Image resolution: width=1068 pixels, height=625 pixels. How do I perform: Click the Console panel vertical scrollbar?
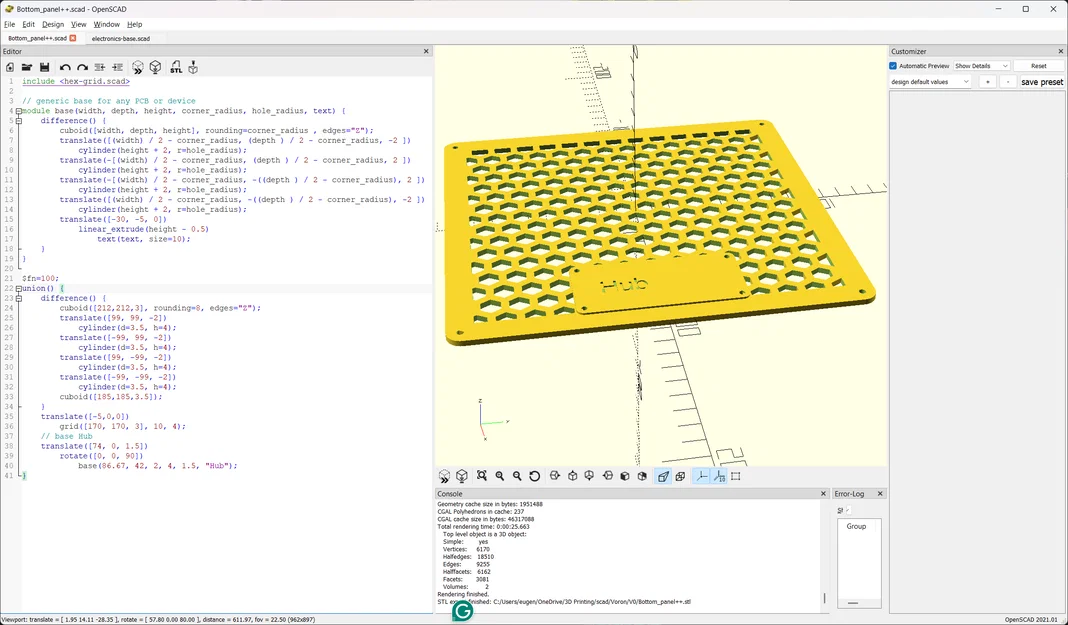click(x=824, y=552)
